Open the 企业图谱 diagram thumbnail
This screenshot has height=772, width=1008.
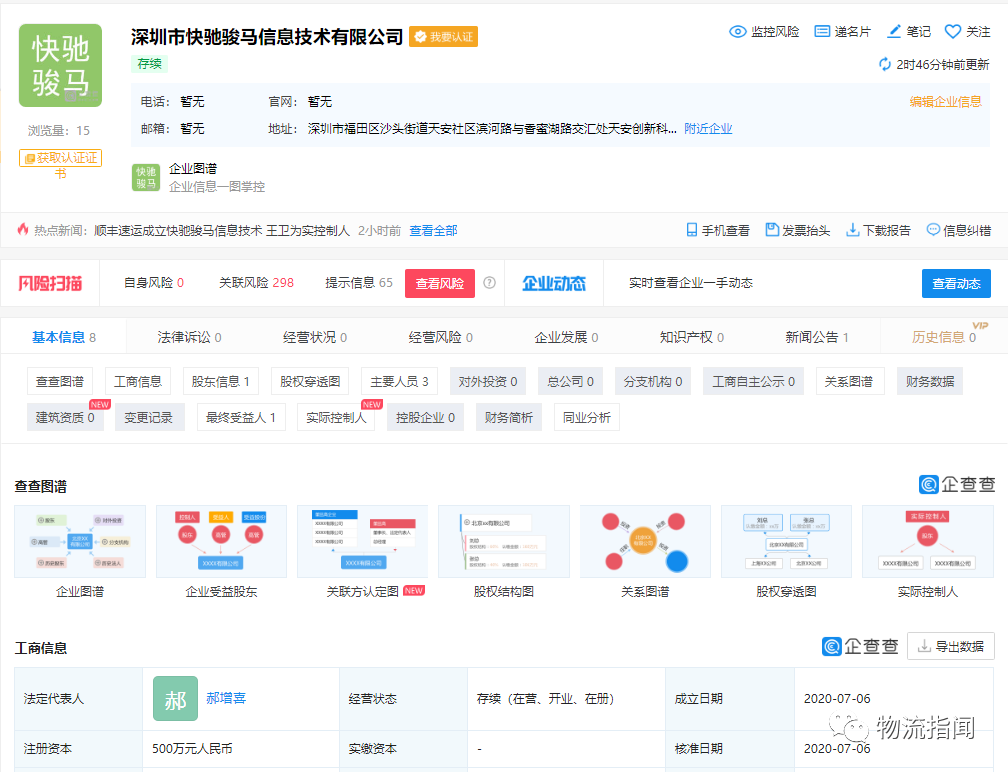click(x=80, y=541)
